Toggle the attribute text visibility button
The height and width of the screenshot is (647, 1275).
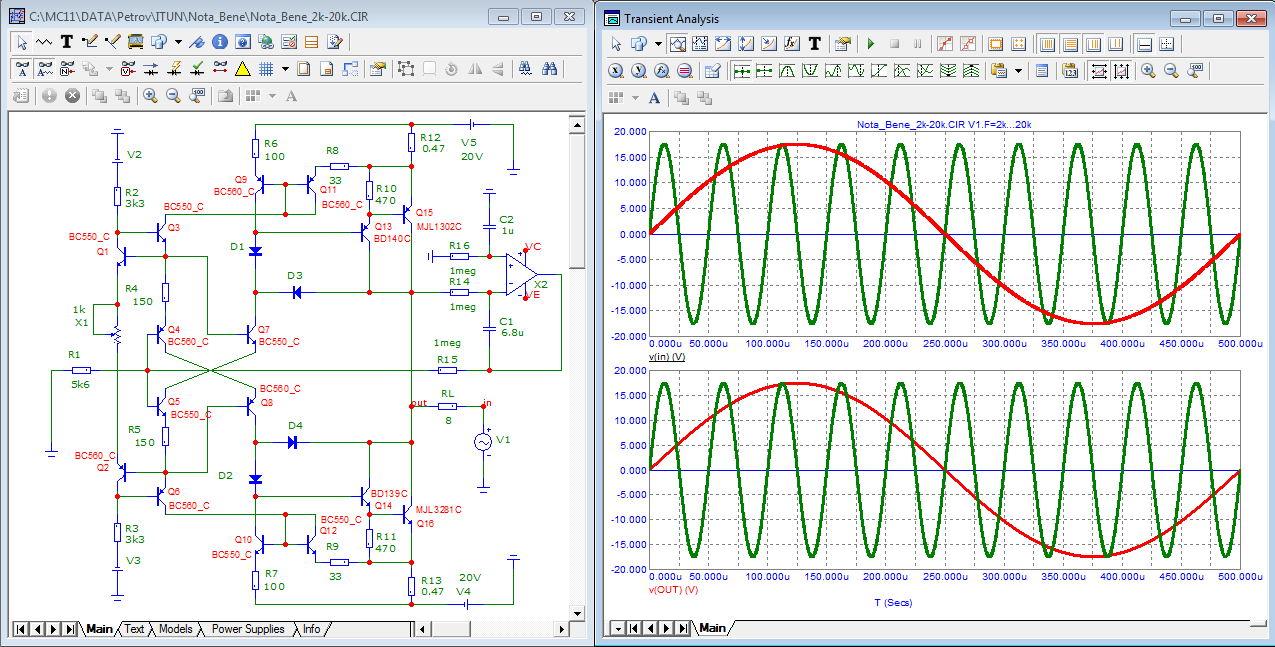(x=21, y=69)
